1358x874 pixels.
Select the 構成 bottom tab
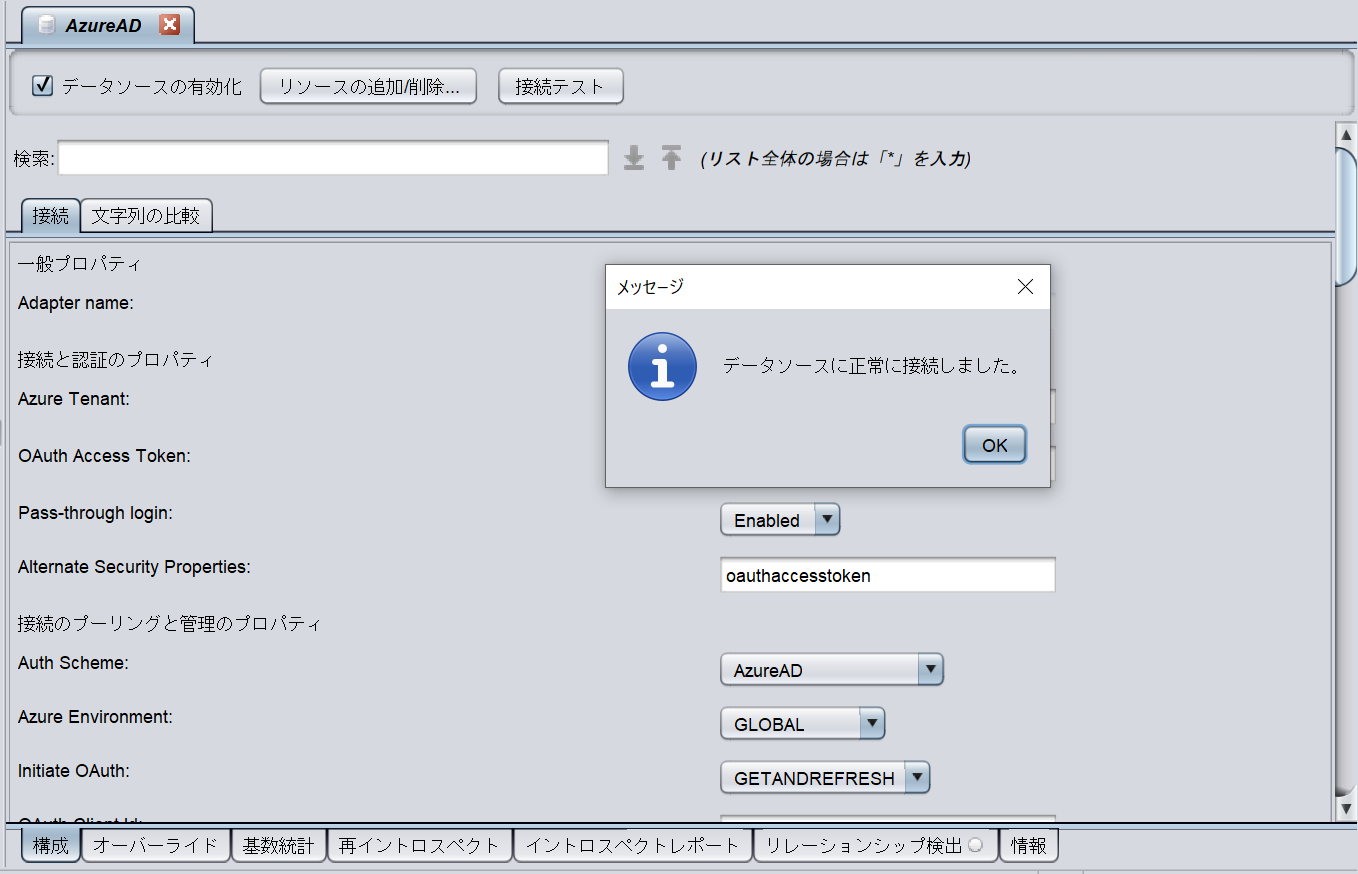coord(51,846)
